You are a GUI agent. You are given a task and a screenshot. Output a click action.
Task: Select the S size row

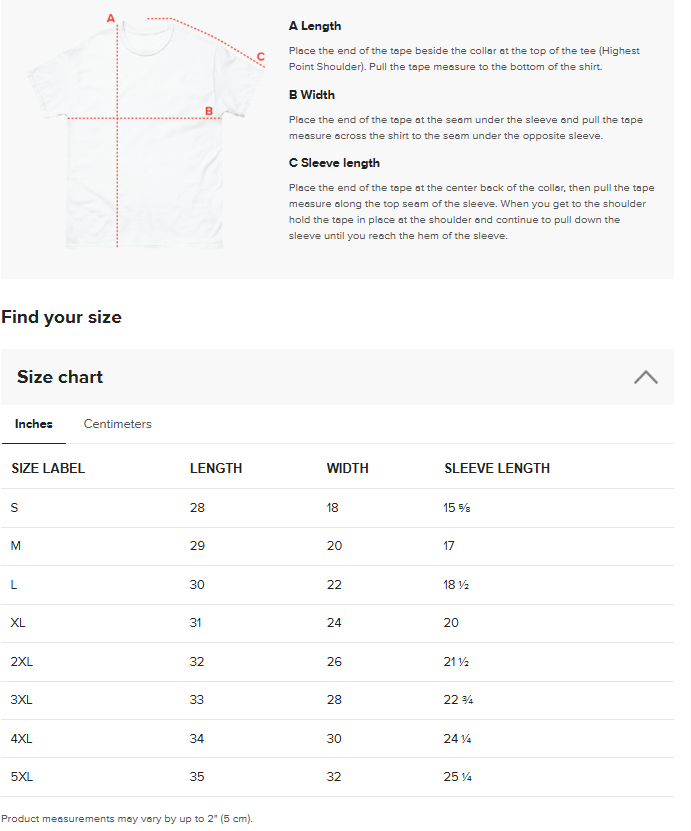pyautogui.click(x=337, y=508)
